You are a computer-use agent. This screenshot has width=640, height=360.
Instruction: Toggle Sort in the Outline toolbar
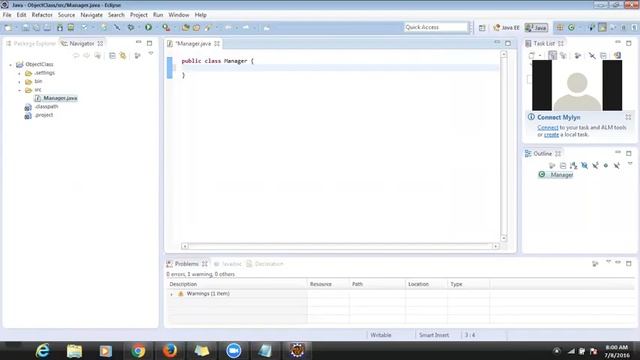click(x=574, y=165)
